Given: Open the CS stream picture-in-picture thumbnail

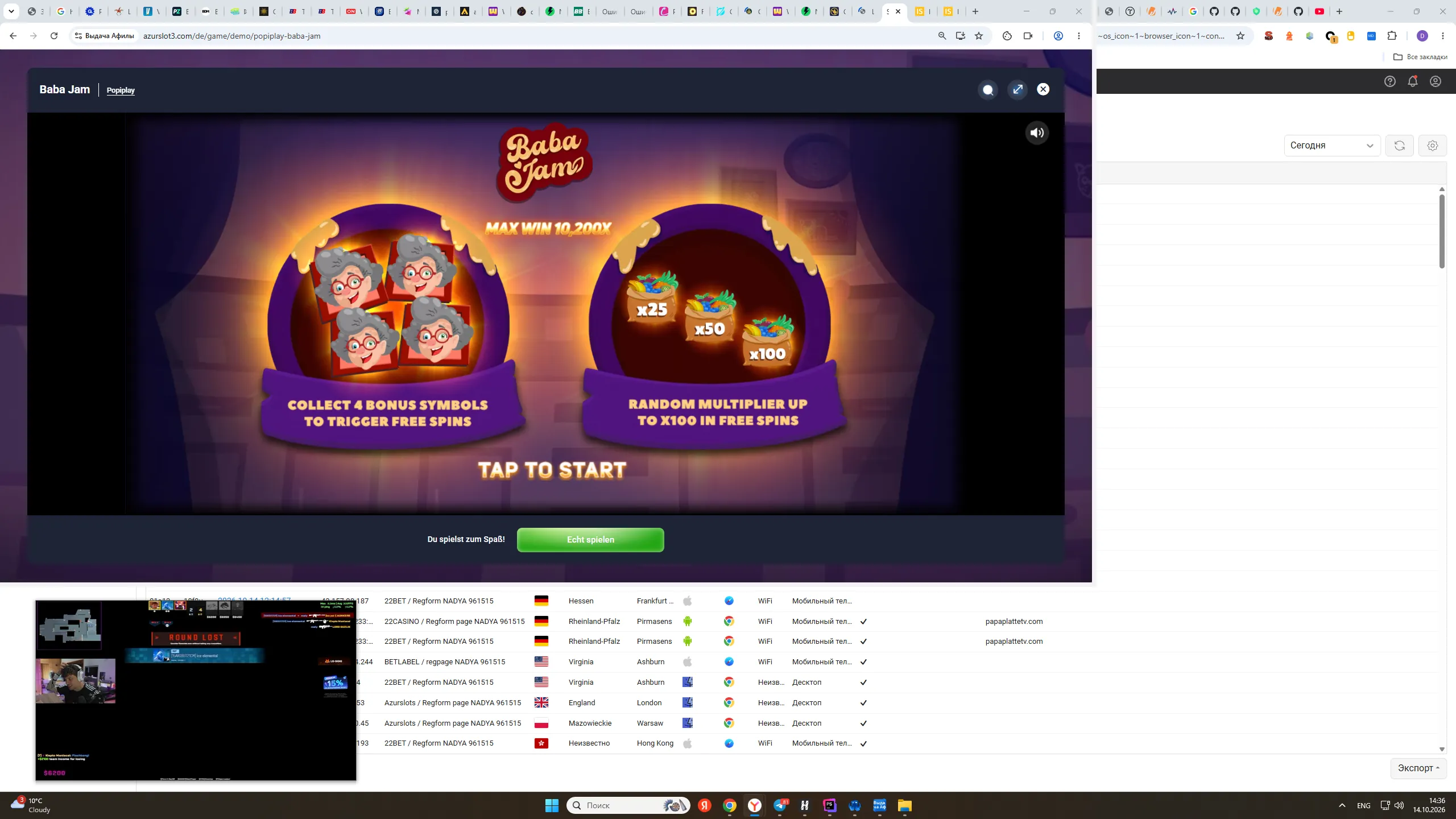Looking at the screenshot, I should point(196,690).
